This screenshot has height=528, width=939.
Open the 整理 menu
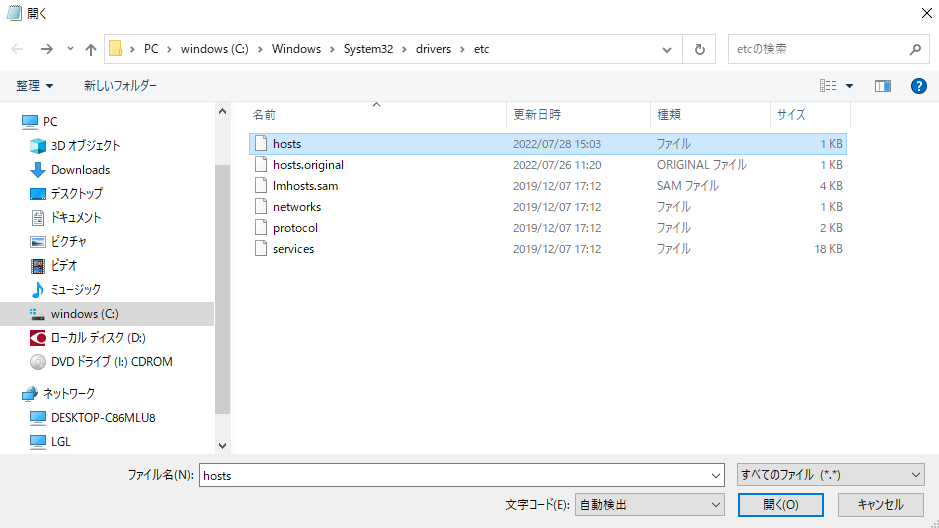(35, 86)
